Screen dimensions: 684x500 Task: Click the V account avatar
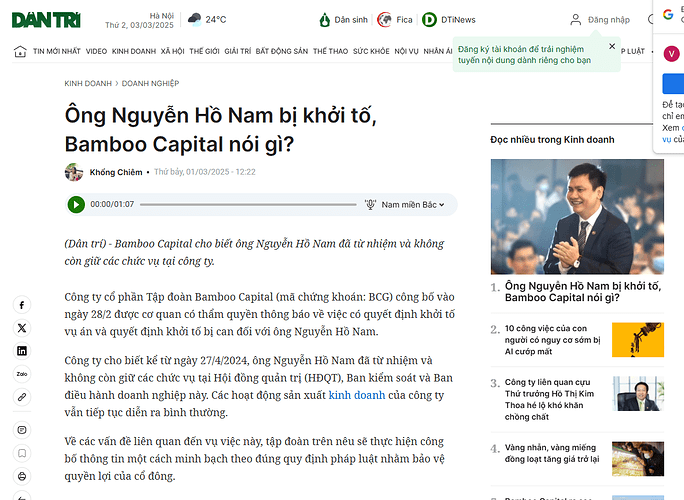coord(671,54)
